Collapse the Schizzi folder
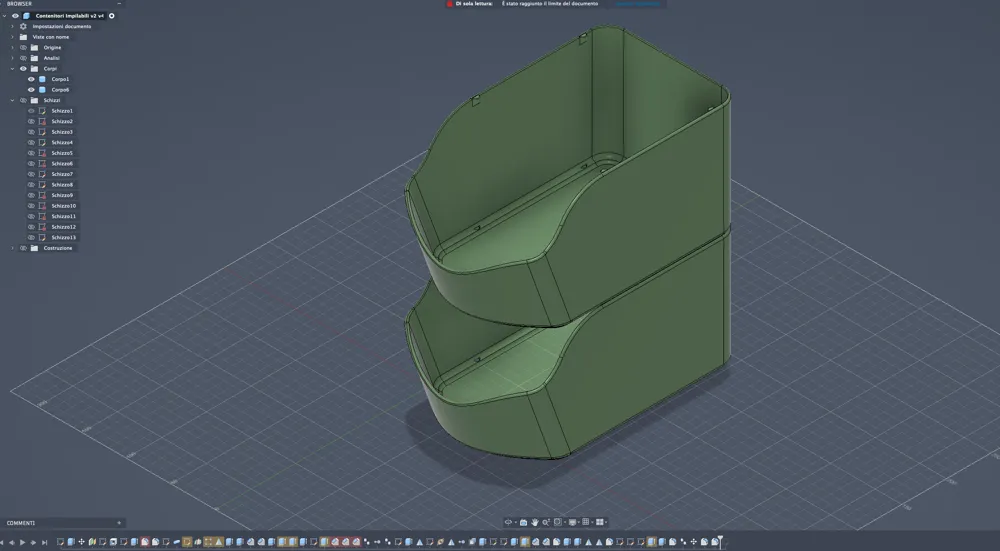1000x551 pixels. 12,100
